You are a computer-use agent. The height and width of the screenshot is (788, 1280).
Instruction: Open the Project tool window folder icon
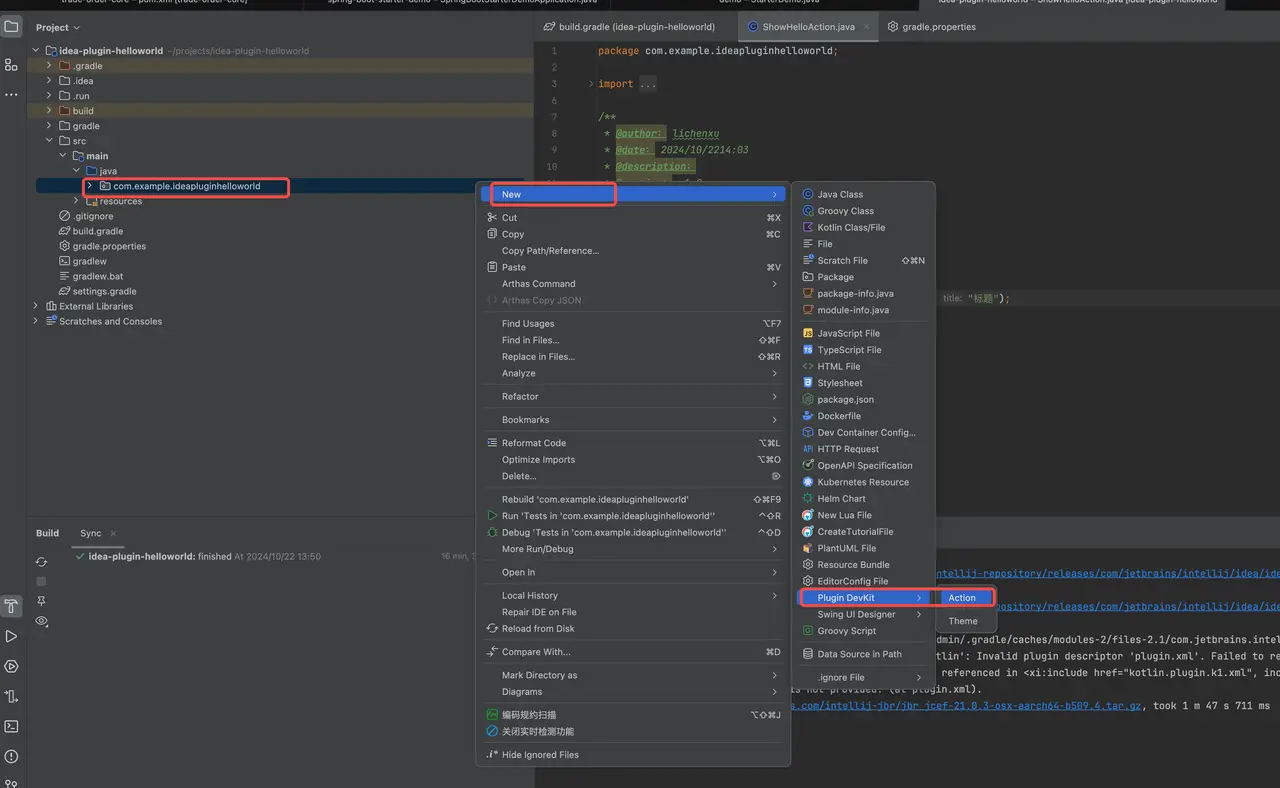[x=11, y=27]
